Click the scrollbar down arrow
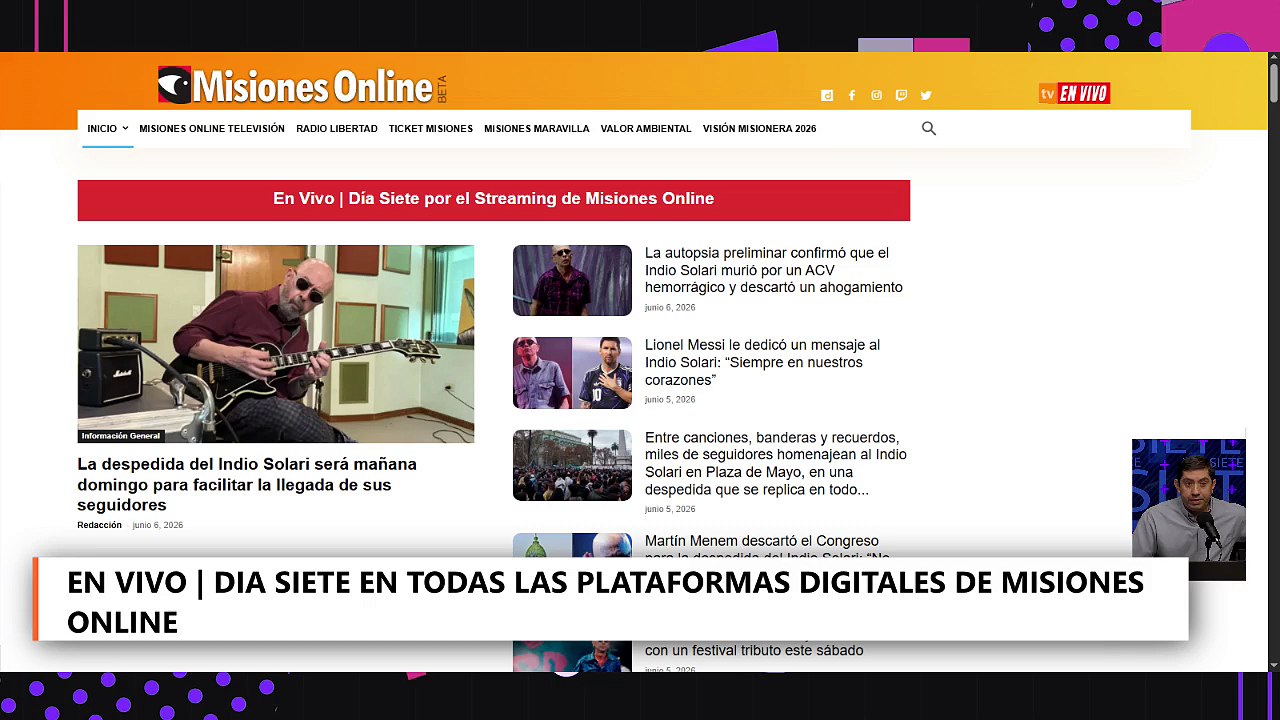Image resolution: width=1280 pixels, height=720 pixels. click(x=1274, y=664)
